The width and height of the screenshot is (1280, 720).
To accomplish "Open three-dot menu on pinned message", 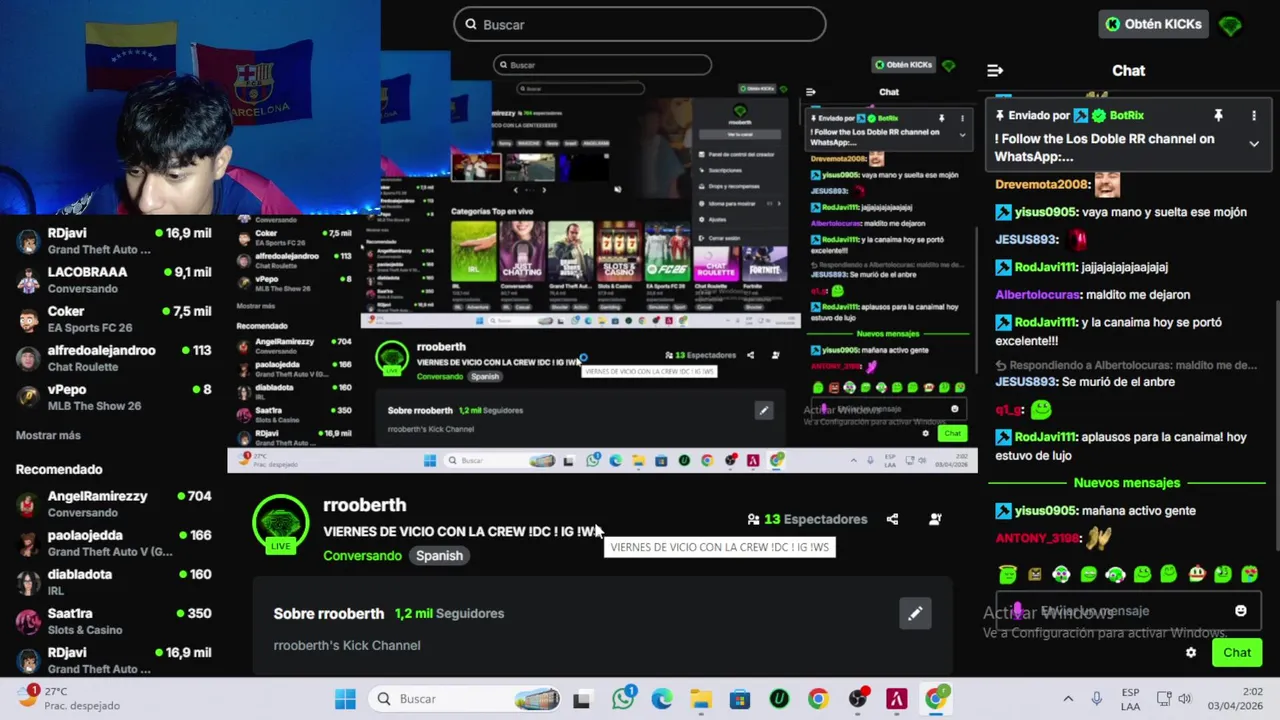I will click(1254, 116).
